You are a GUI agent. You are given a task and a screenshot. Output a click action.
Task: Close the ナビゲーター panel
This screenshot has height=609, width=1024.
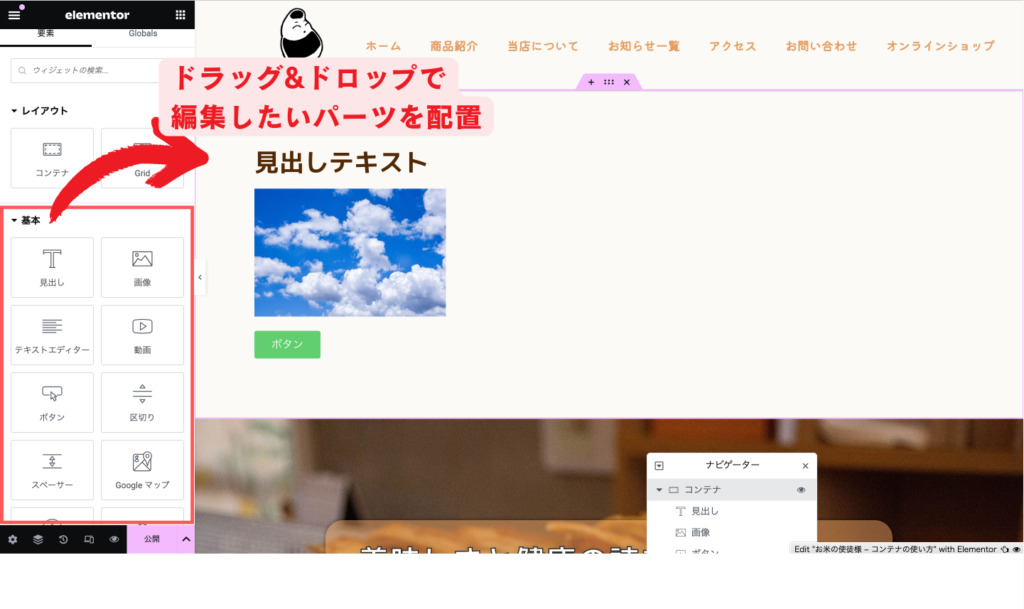tap(805, 466)
